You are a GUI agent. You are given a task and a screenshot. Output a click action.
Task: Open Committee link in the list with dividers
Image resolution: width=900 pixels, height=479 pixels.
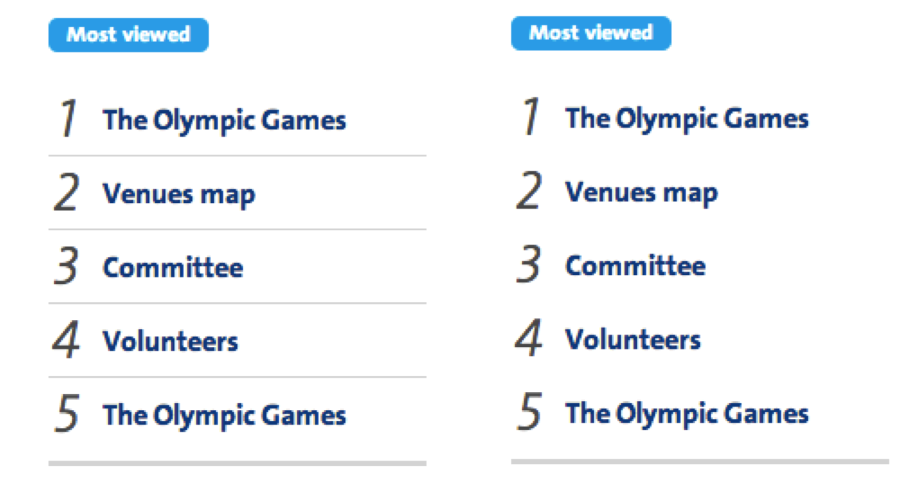[x=173, y=268]
